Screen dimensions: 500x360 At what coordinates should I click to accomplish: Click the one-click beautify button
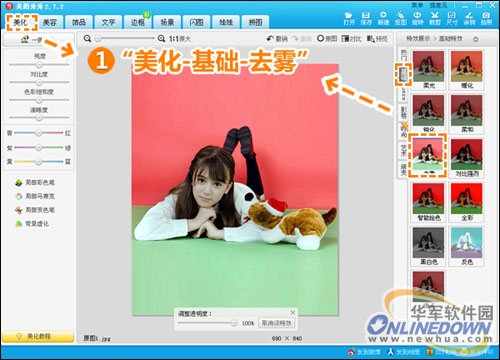pos(39,40)
